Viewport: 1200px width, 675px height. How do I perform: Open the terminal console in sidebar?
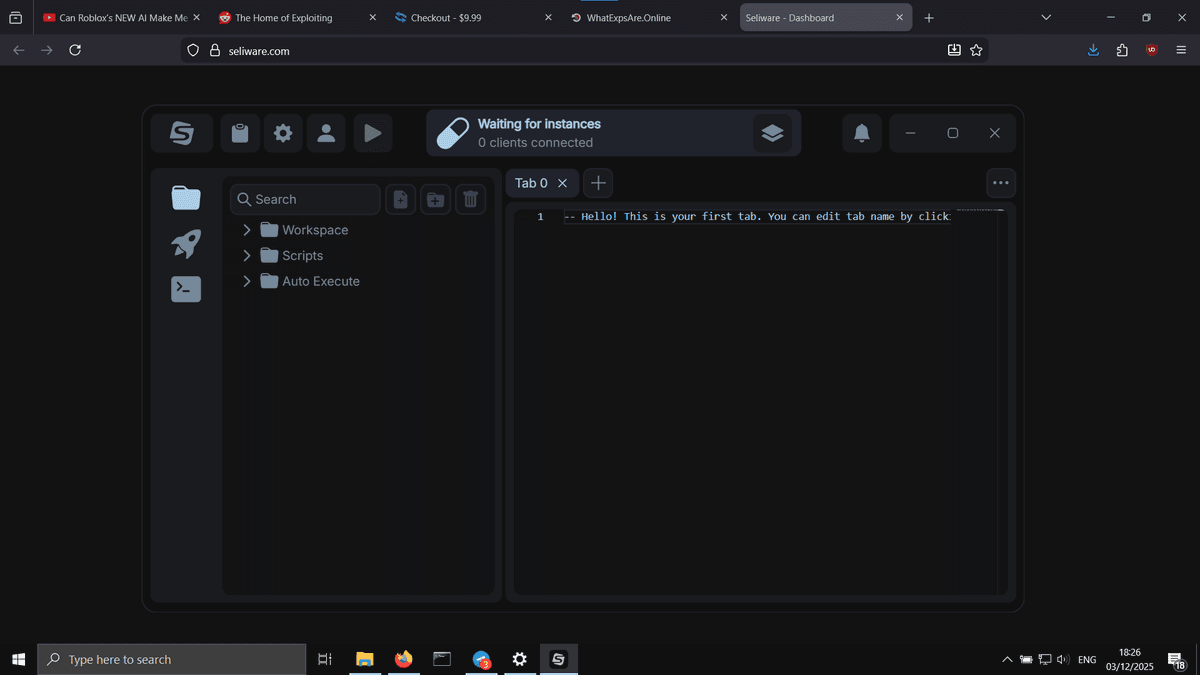pos(186,289)
